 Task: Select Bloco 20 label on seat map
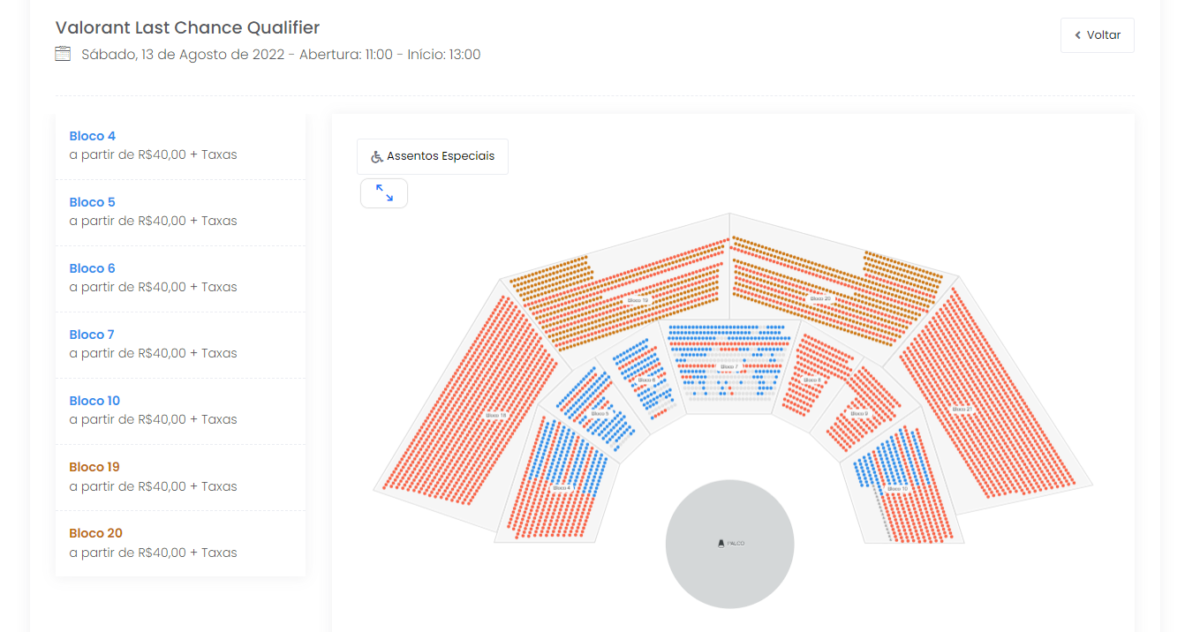[820, 298]
